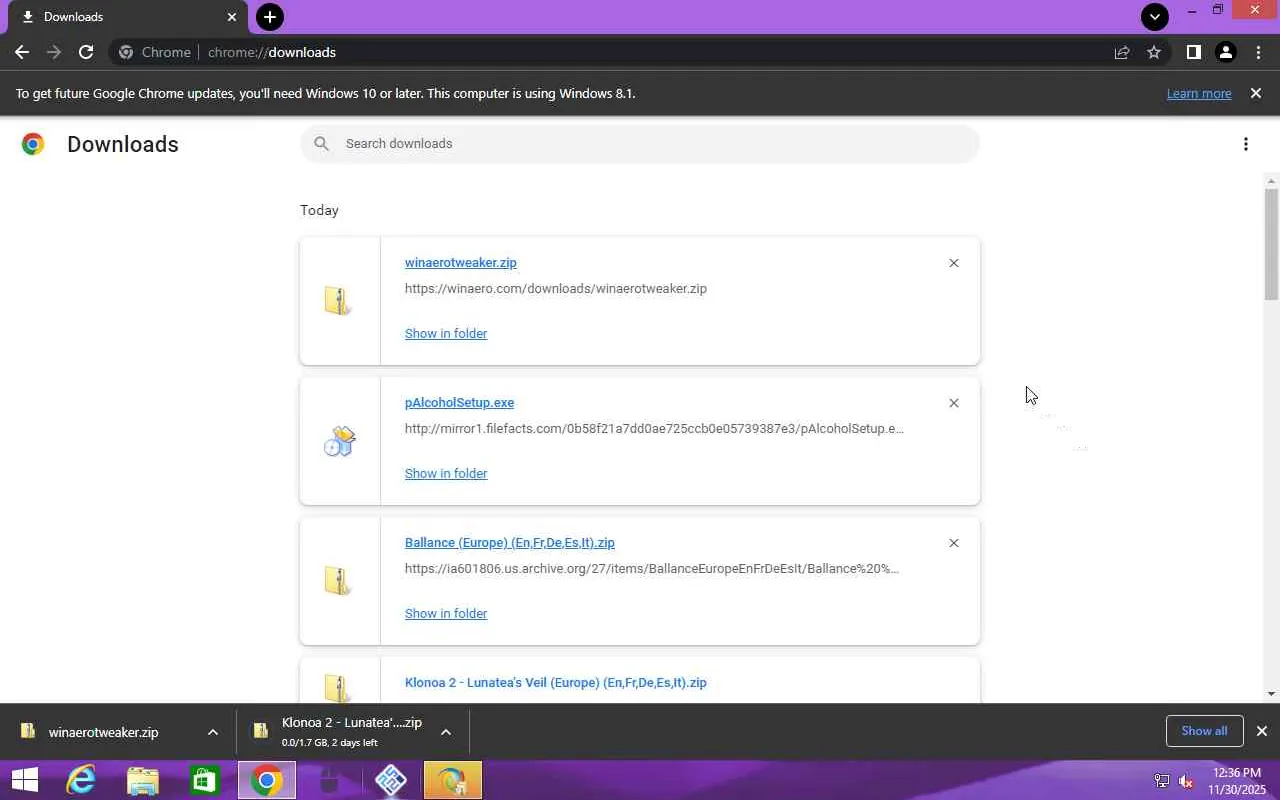Screen dimensions: 1280x800
Task: Click the pAlcoholSetup.exe installer icon
Action: 339,441
